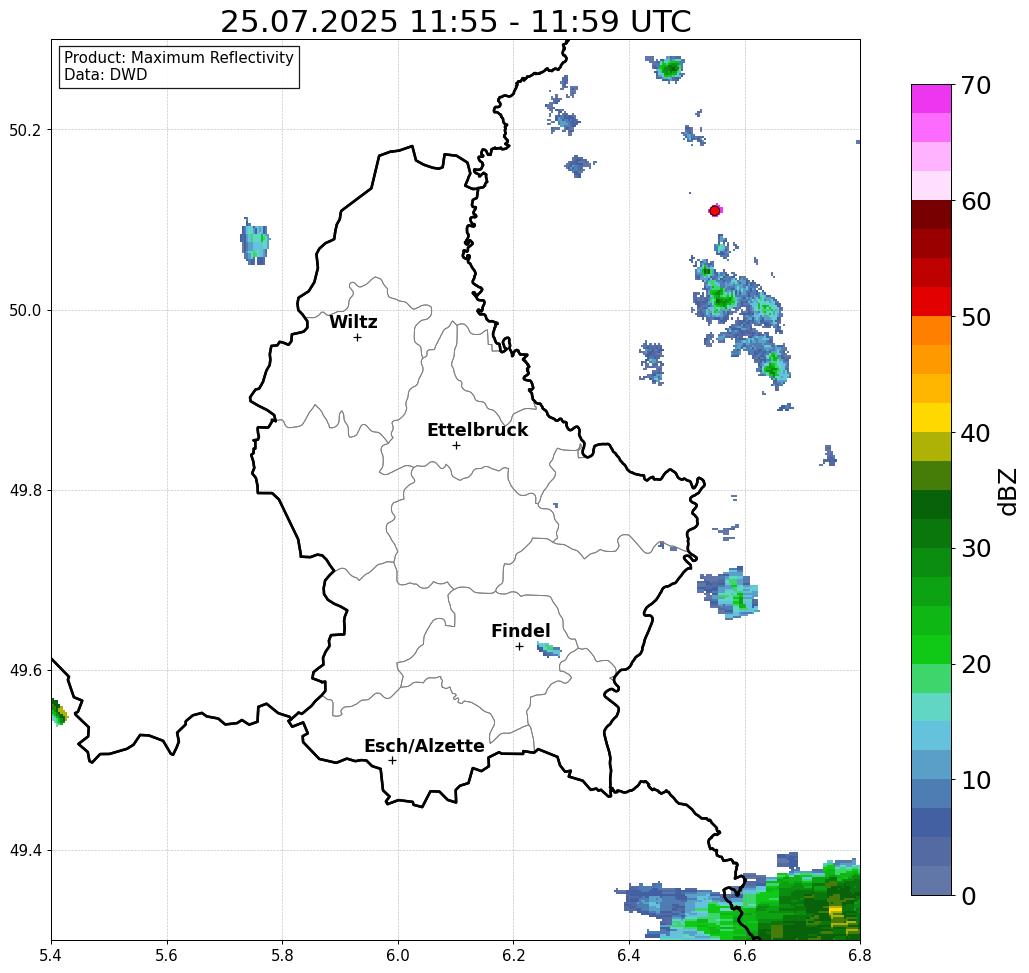Click the latitude label 50.2
Image resolution: width=1029 pixels, height=973 pixels.
coord(25,130)
